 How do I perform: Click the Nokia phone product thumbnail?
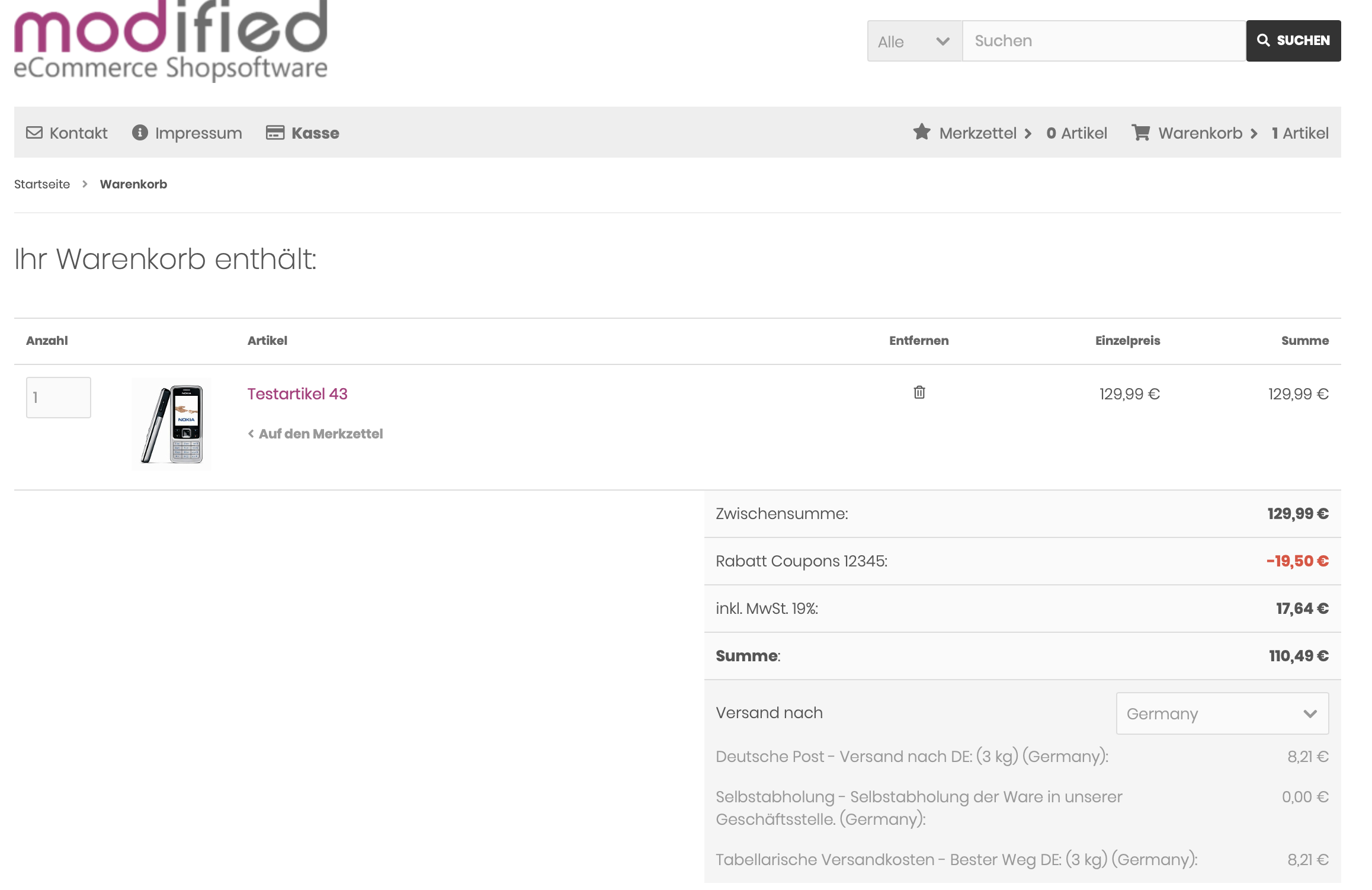(172, 424)
